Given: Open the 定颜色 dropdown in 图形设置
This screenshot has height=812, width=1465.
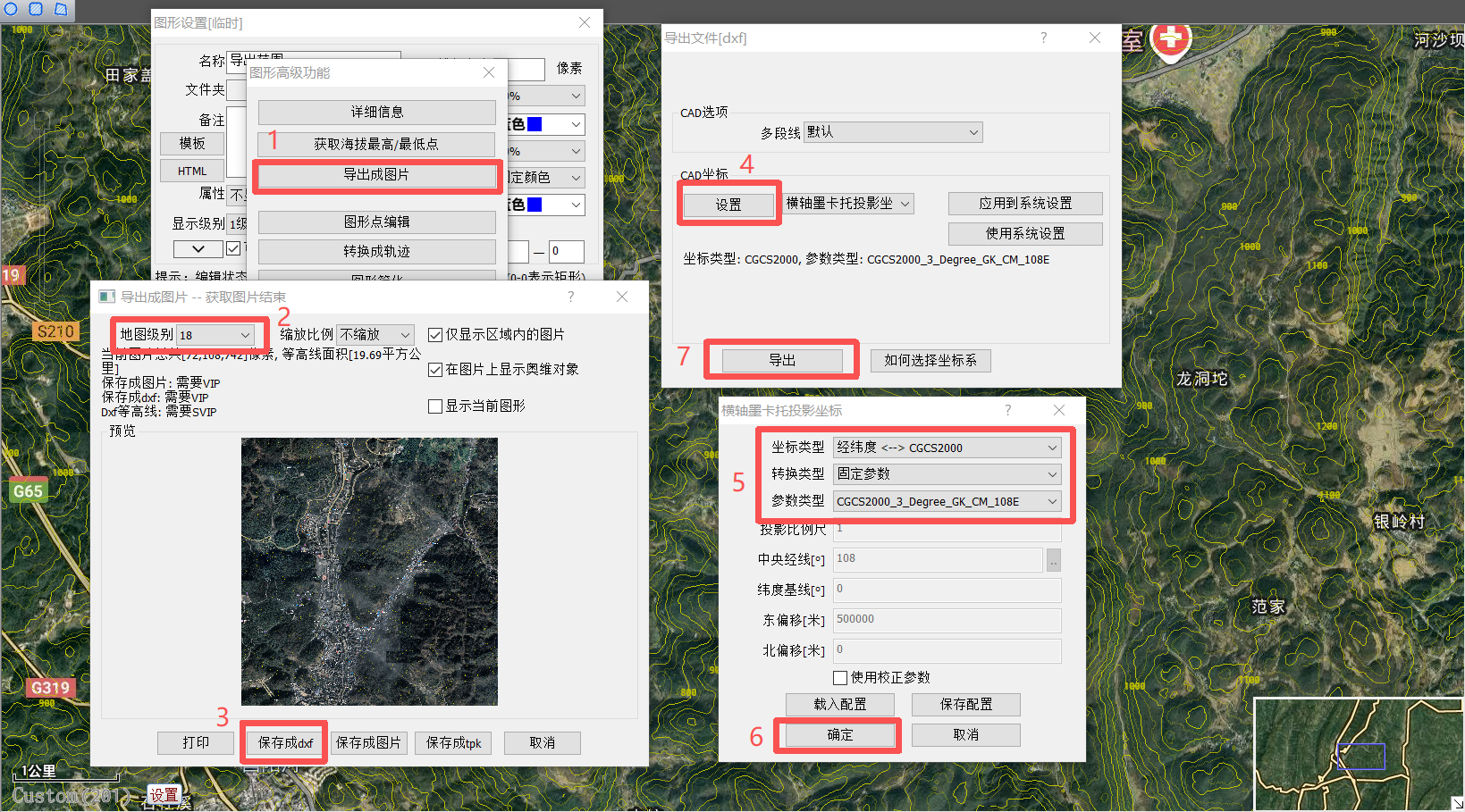Looking at the screenshot, I should pos(546,178).
